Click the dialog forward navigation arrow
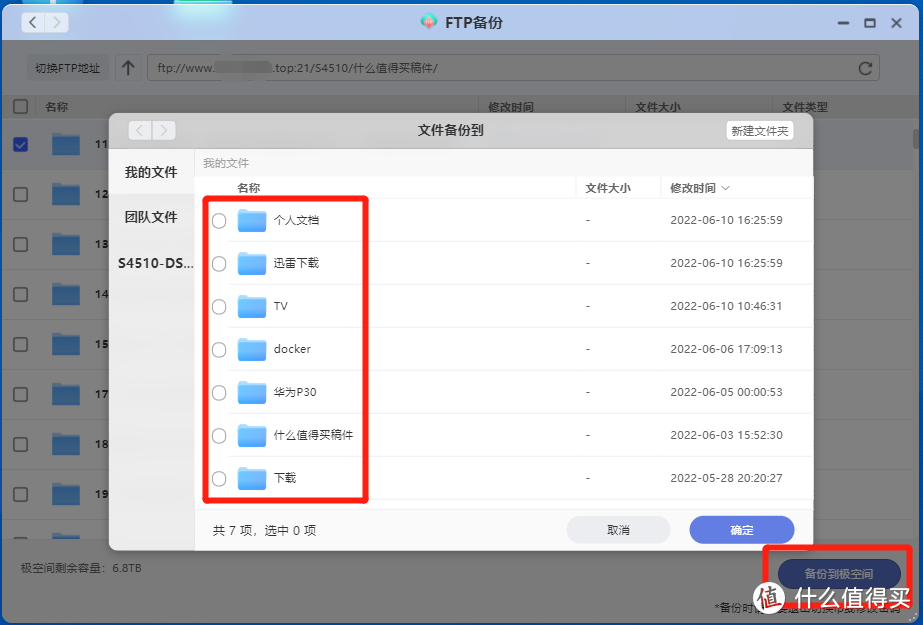This screenshot has height=625, width=923. point(164,130)
